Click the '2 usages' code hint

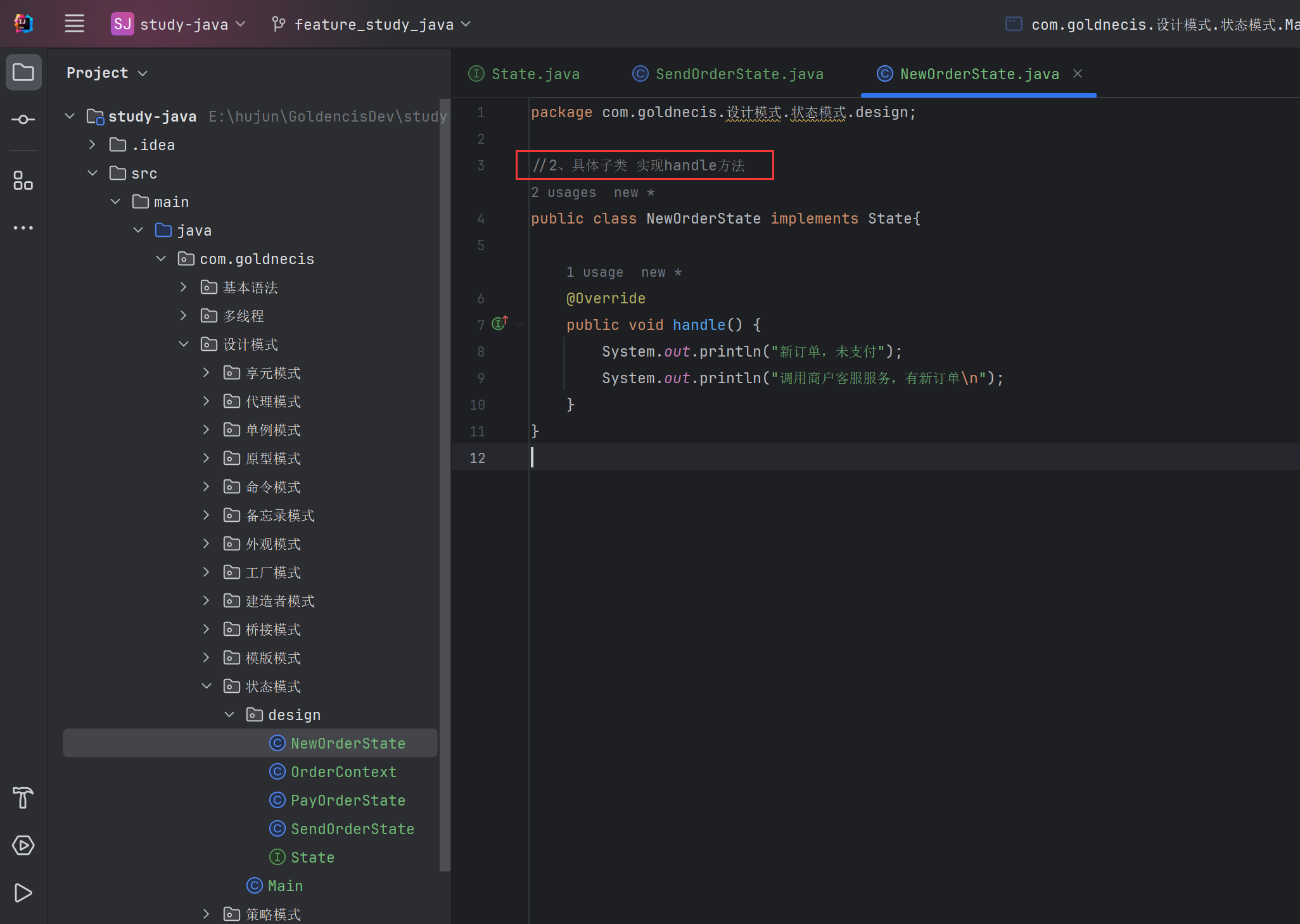coord(563,193)
